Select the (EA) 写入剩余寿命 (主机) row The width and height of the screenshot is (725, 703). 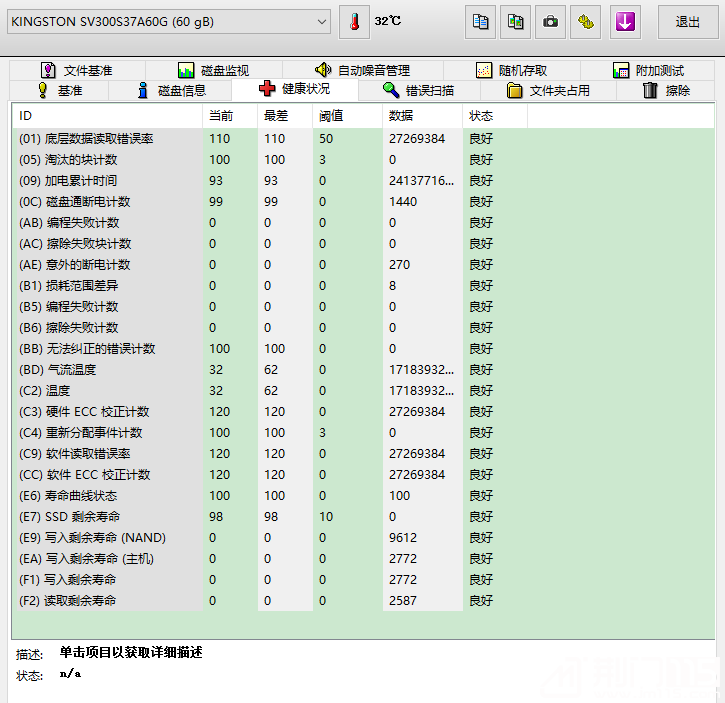click(363, 559)
